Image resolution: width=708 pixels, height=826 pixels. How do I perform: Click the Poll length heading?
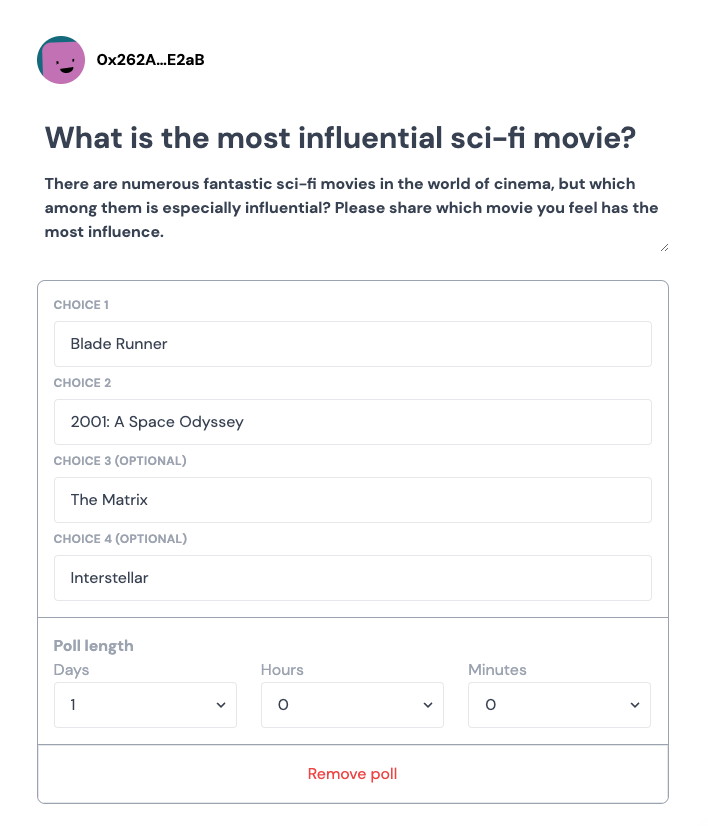click(x=93, y=646)
